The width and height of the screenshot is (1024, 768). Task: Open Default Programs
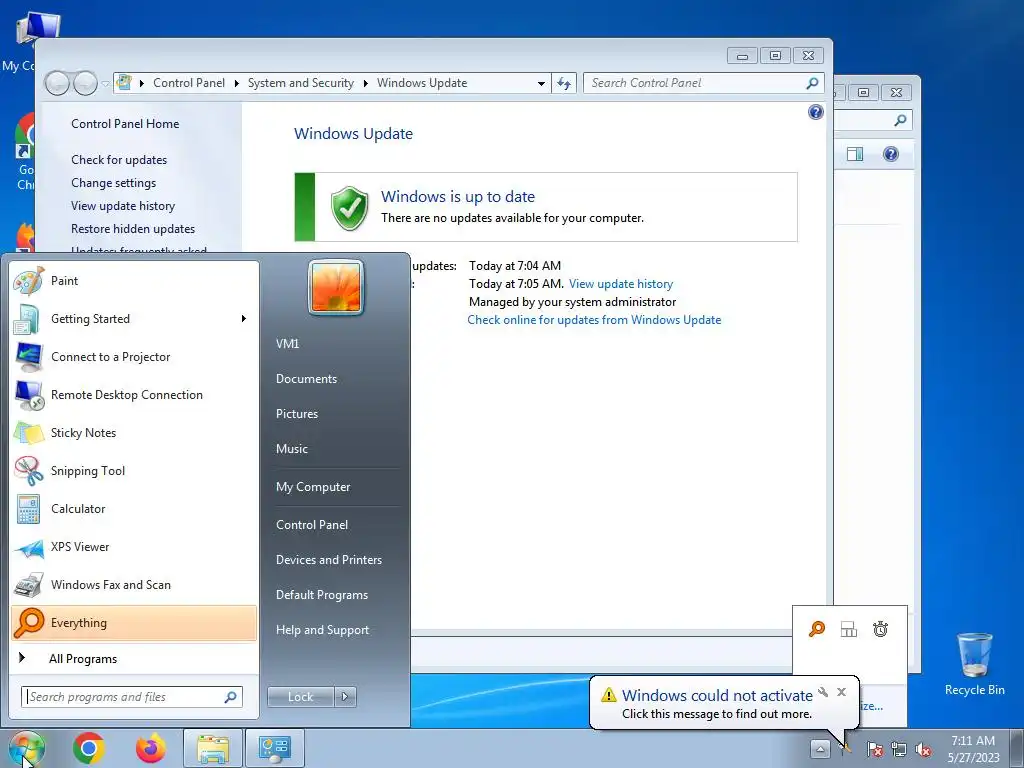pyautogui.click(x=321, y=595)
